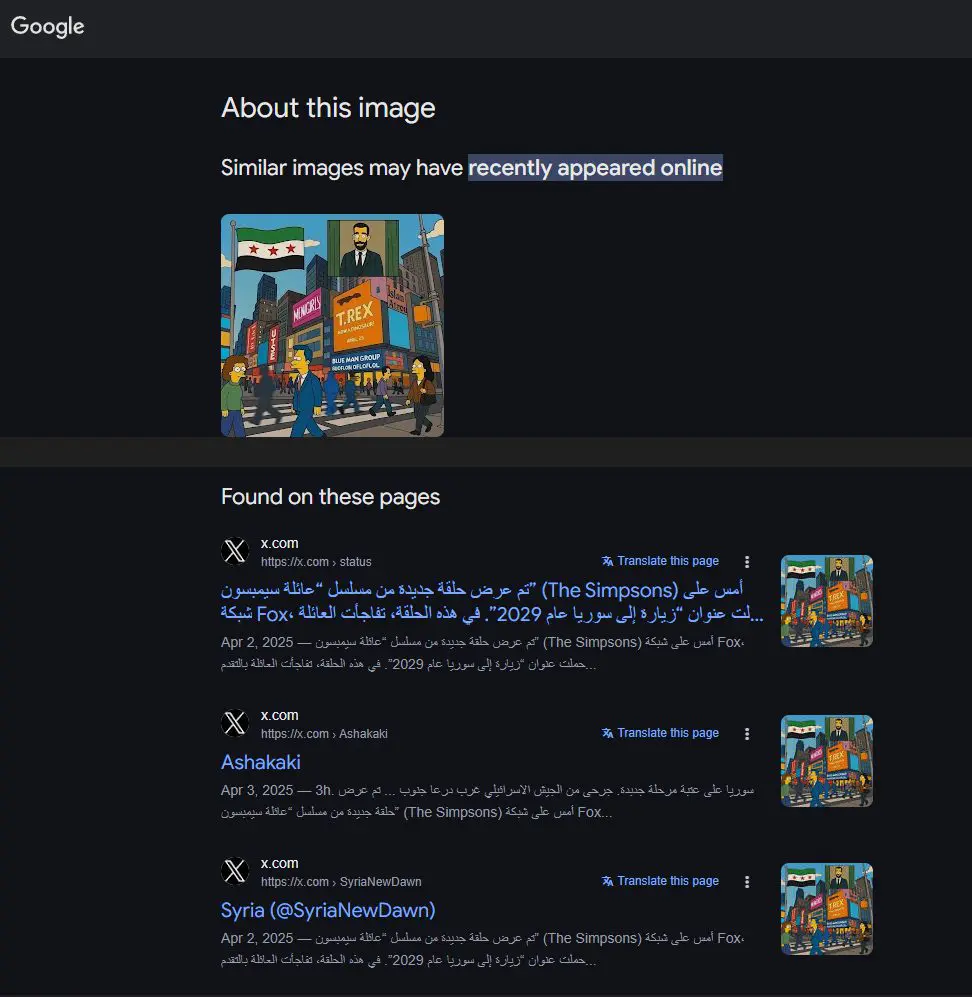
Task: Click the X favicon of the first result
Action: coord(235,551)
